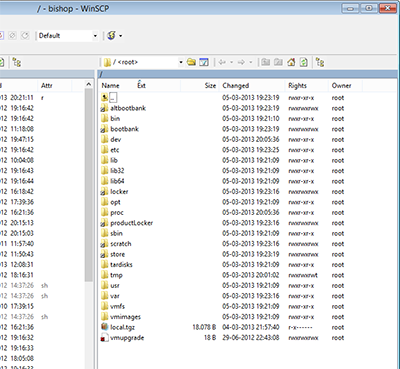Click the '18 B' size of vmupgrade
Viewport: 400px width, 369px height.
[x=210, y=338]
